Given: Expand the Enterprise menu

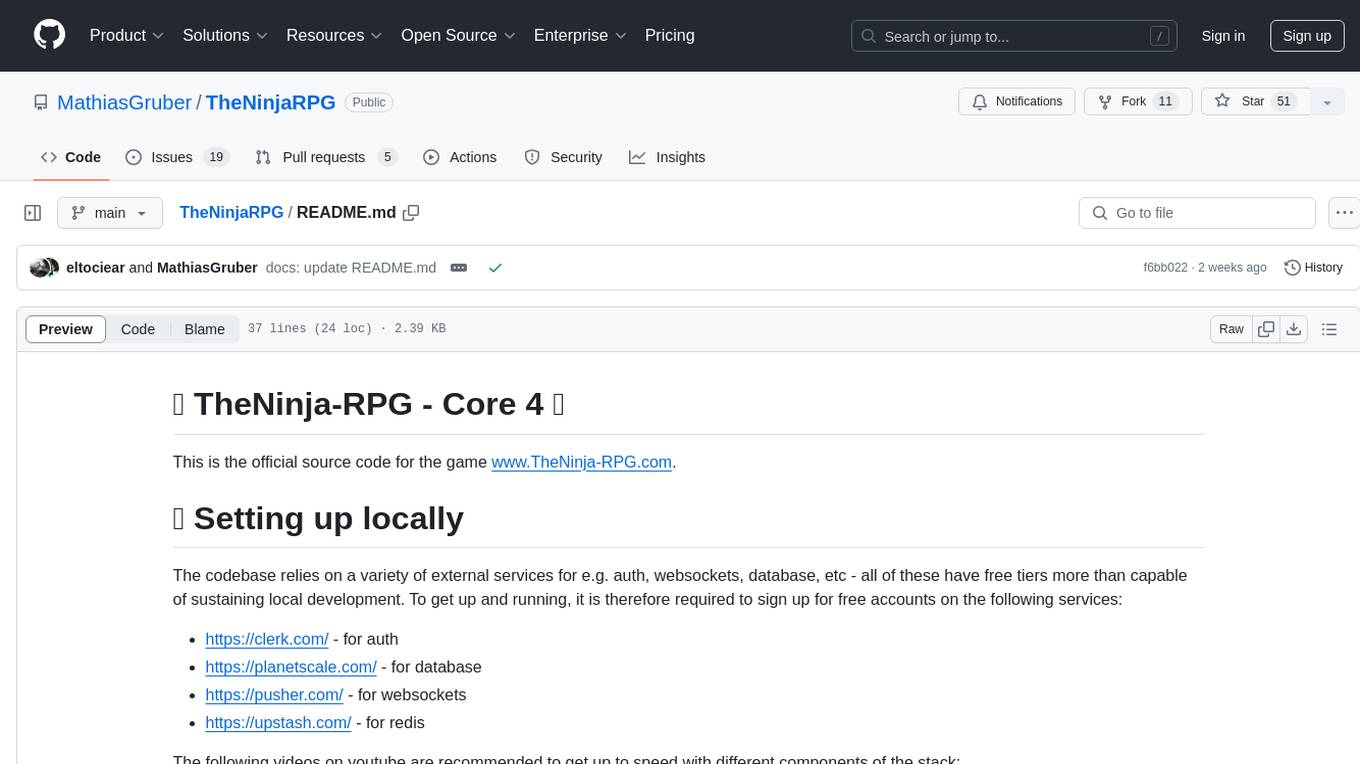Looking at the screenshot, I should coord(580,35).
